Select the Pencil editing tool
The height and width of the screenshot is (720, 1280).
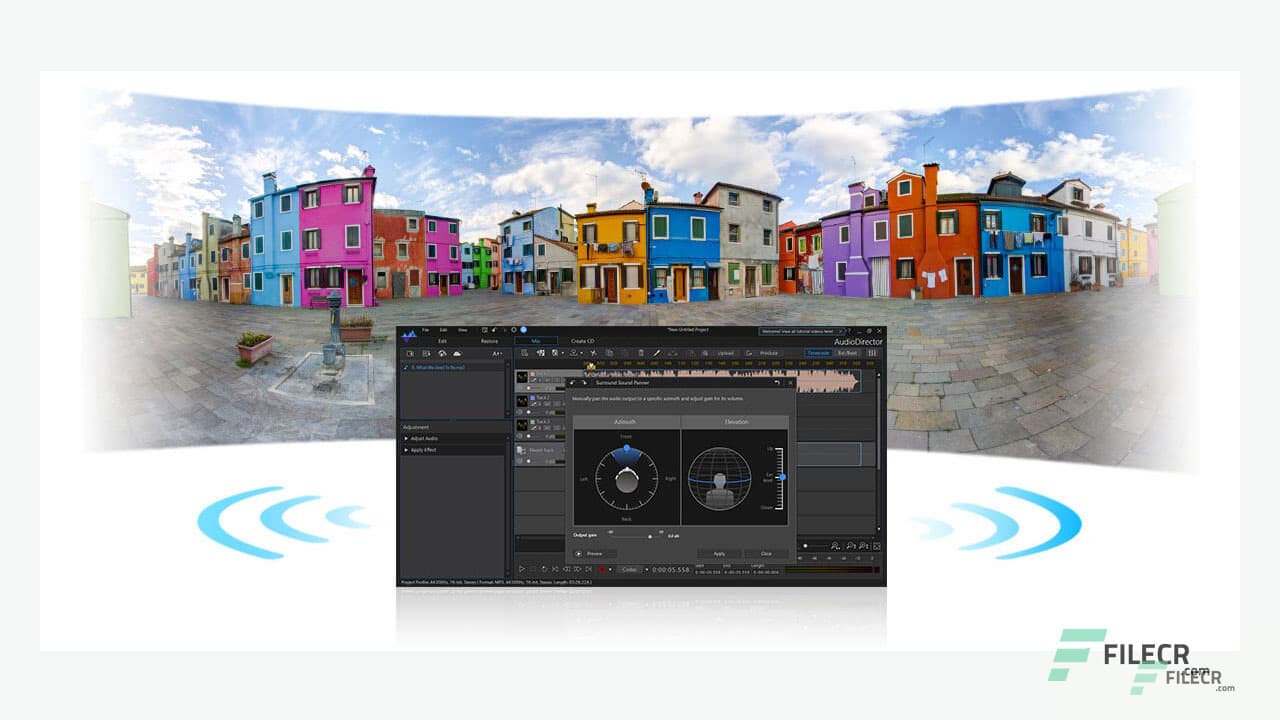tap(657, 353)
